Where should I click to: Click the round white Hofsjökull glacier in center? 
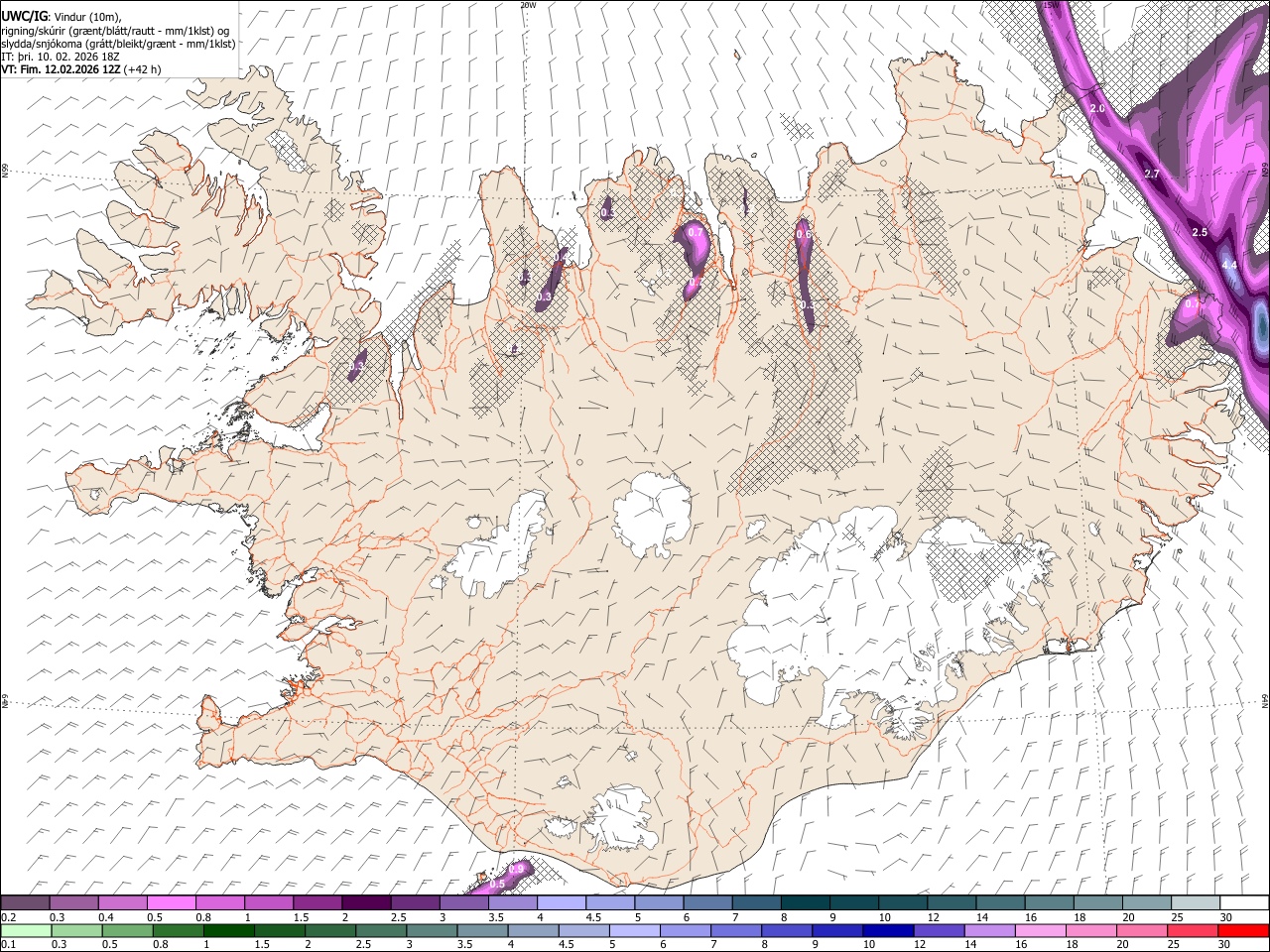pos(652,514)
